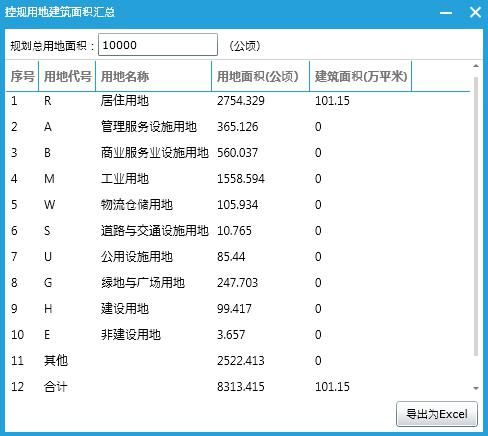The width and height of the screenshot is (488, 436).
Task: Click total building area 101.15 in 合计 row
Action: [332, 387]
